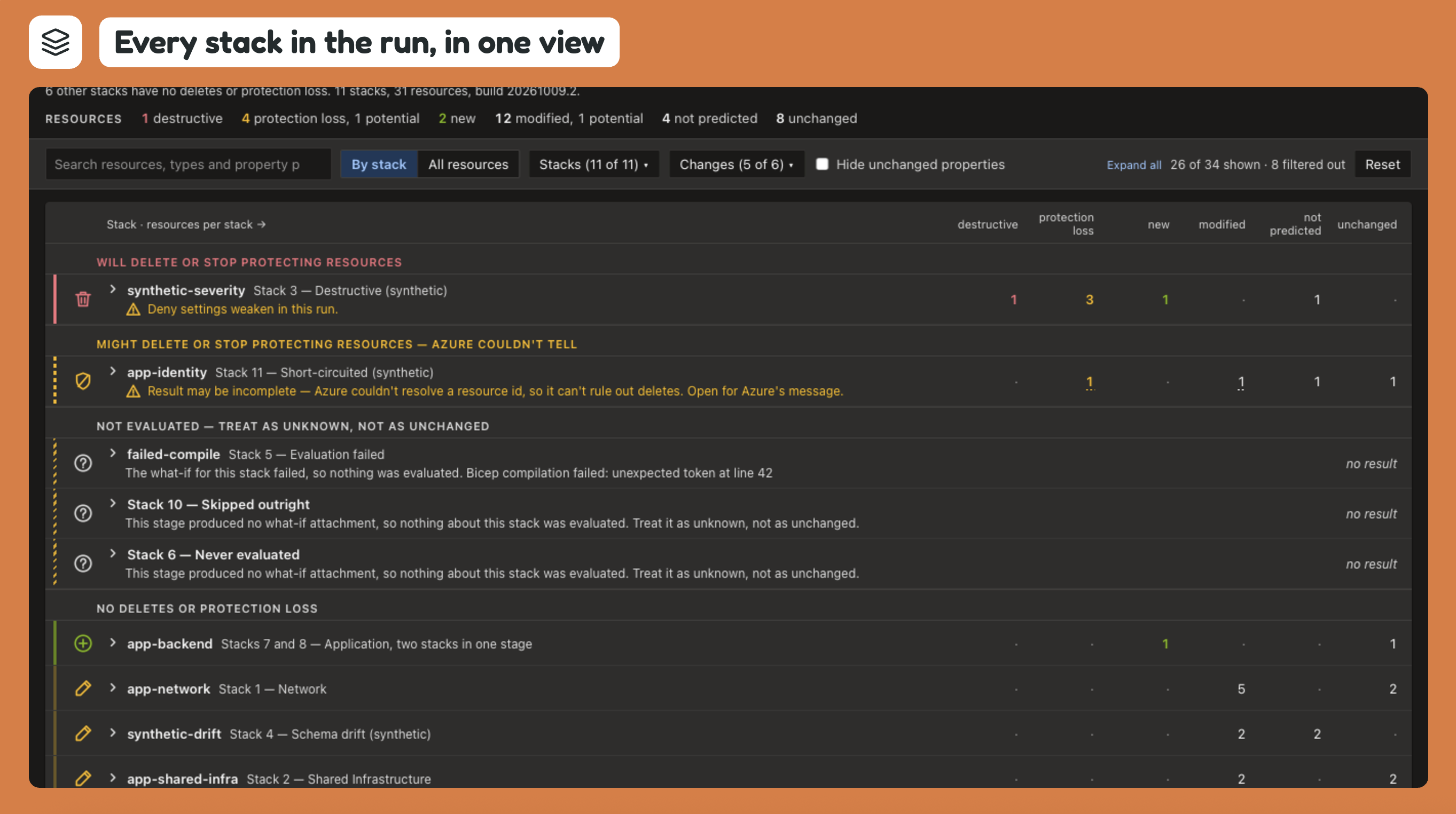The image size is (1456, 814).
Task: Click the pencil icon beside synthetic-drift
Action: tap(83, 734)
